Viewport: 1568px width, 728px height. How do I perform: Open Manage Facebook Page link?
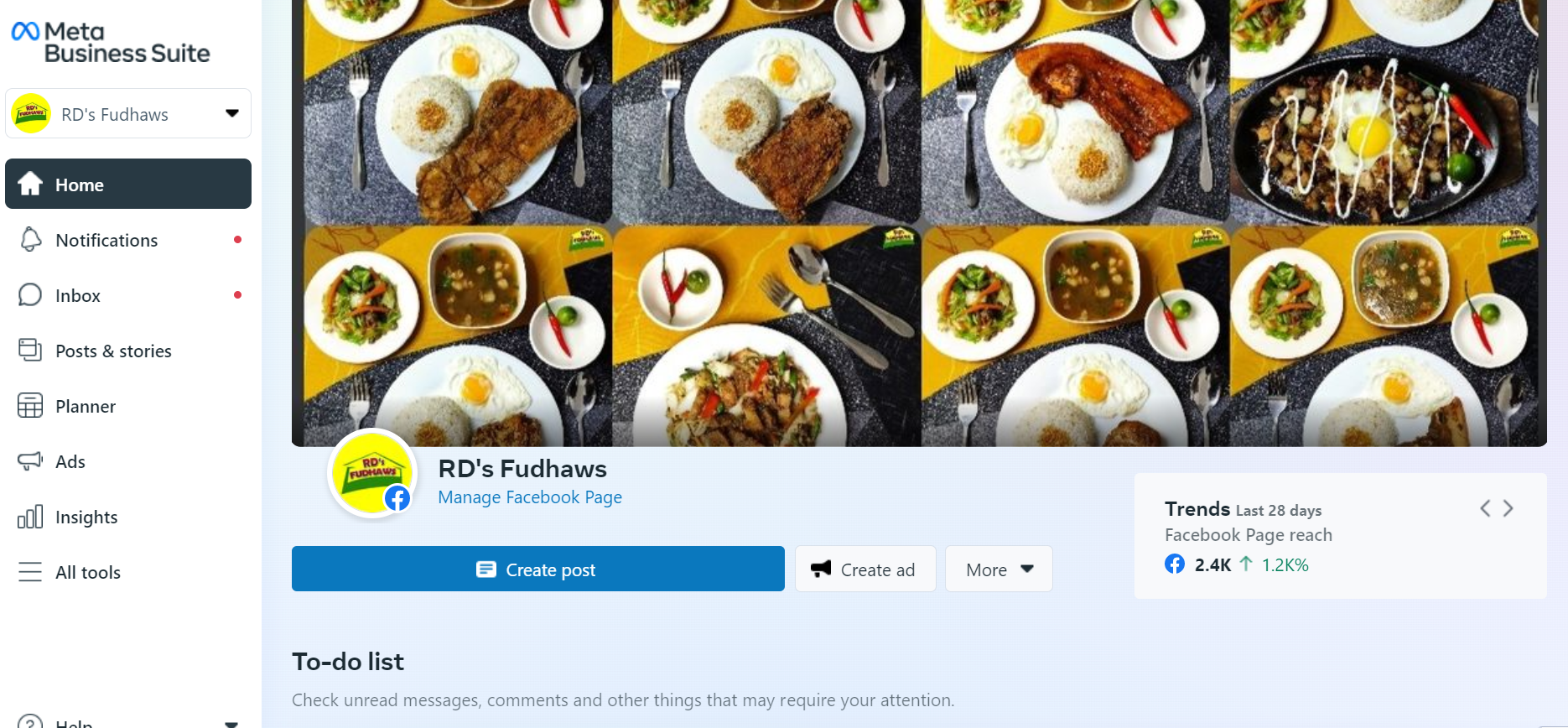coord(530,497)
